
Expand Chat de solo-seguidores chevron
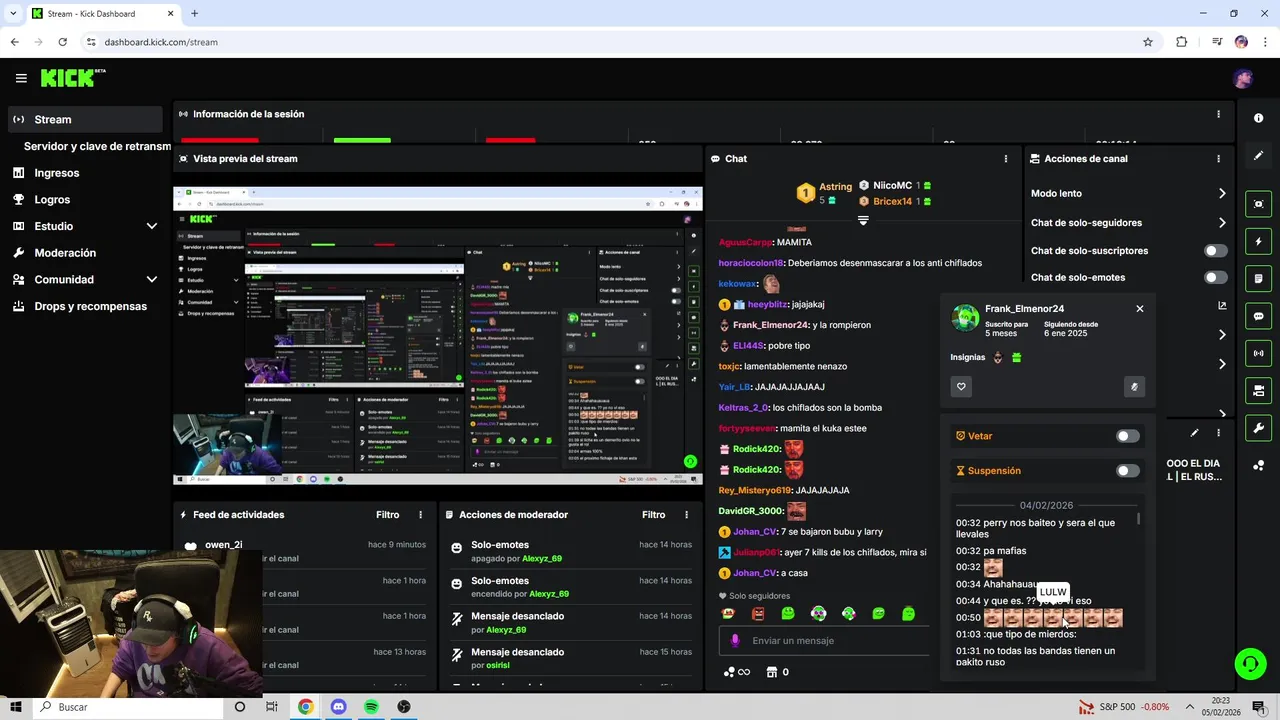pos(1222,223)
